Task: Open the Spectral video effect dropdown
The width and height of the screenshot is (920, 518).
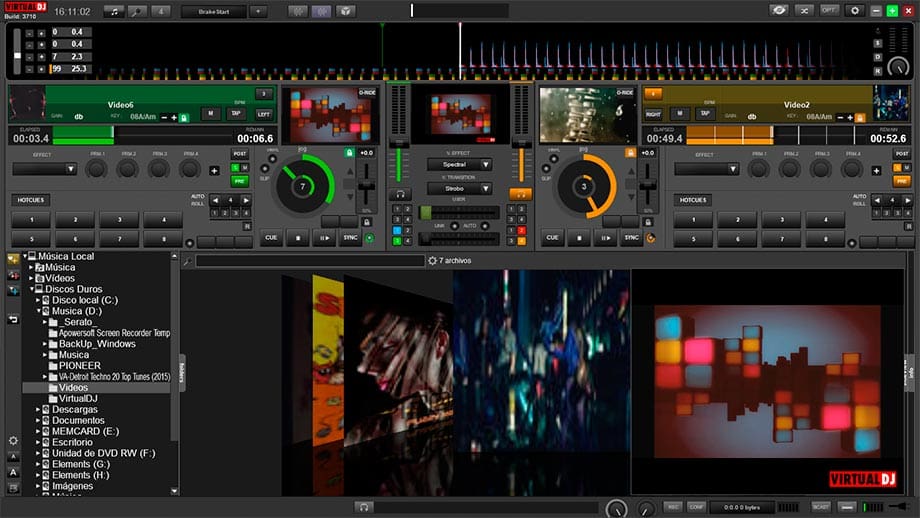Action: (x=459, y=164)
